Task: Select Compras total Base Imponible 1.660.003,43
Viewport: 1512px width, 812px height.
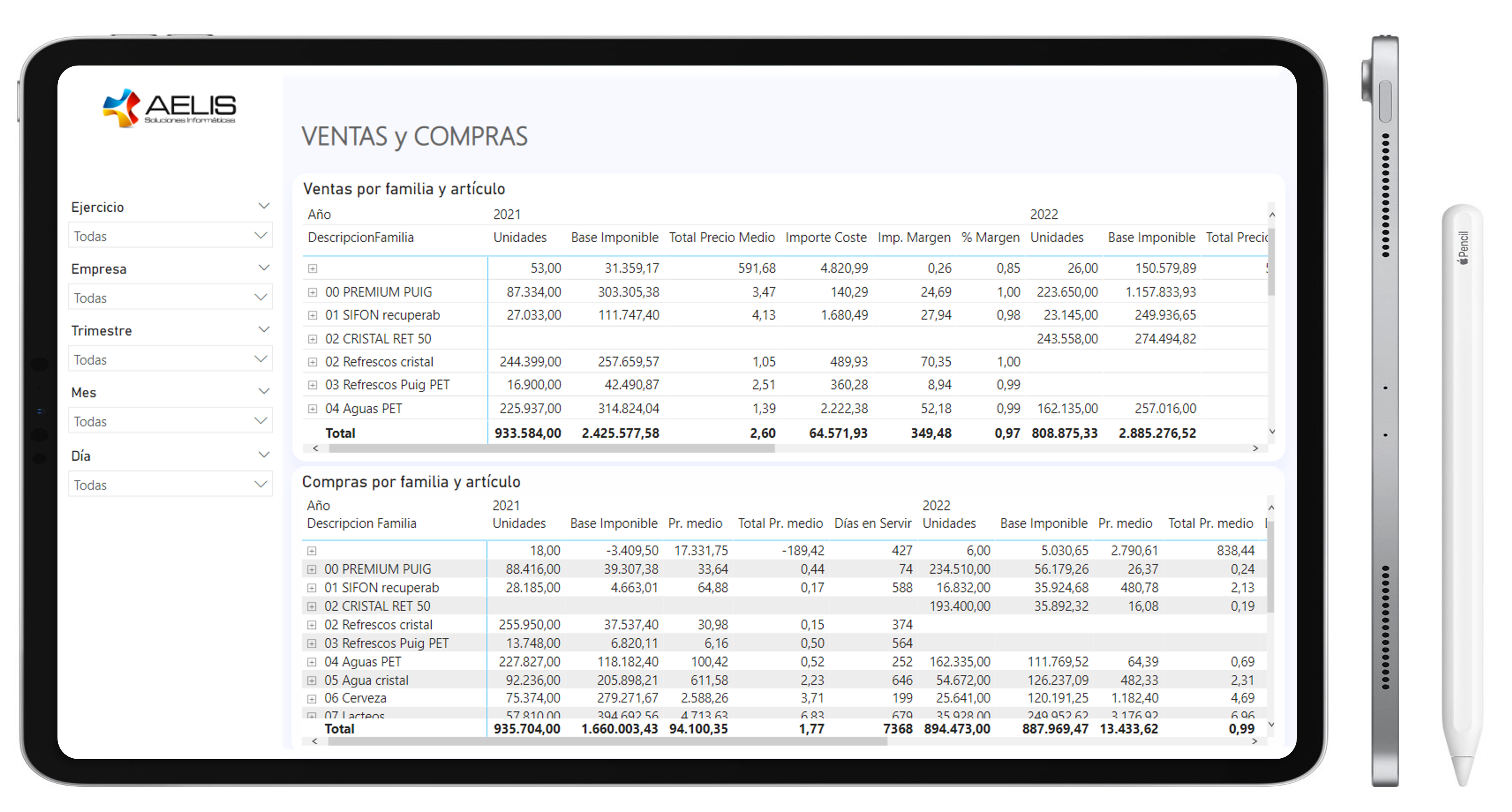Action: (x=619, y=729)
